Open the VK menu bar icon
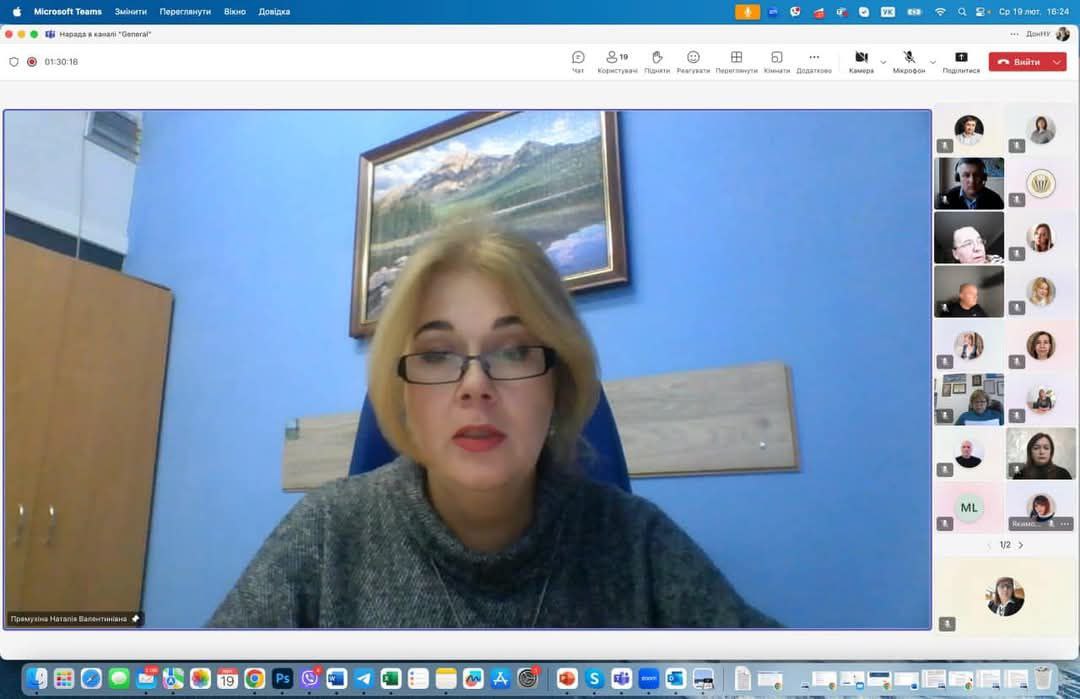 (x=888, y=12)
